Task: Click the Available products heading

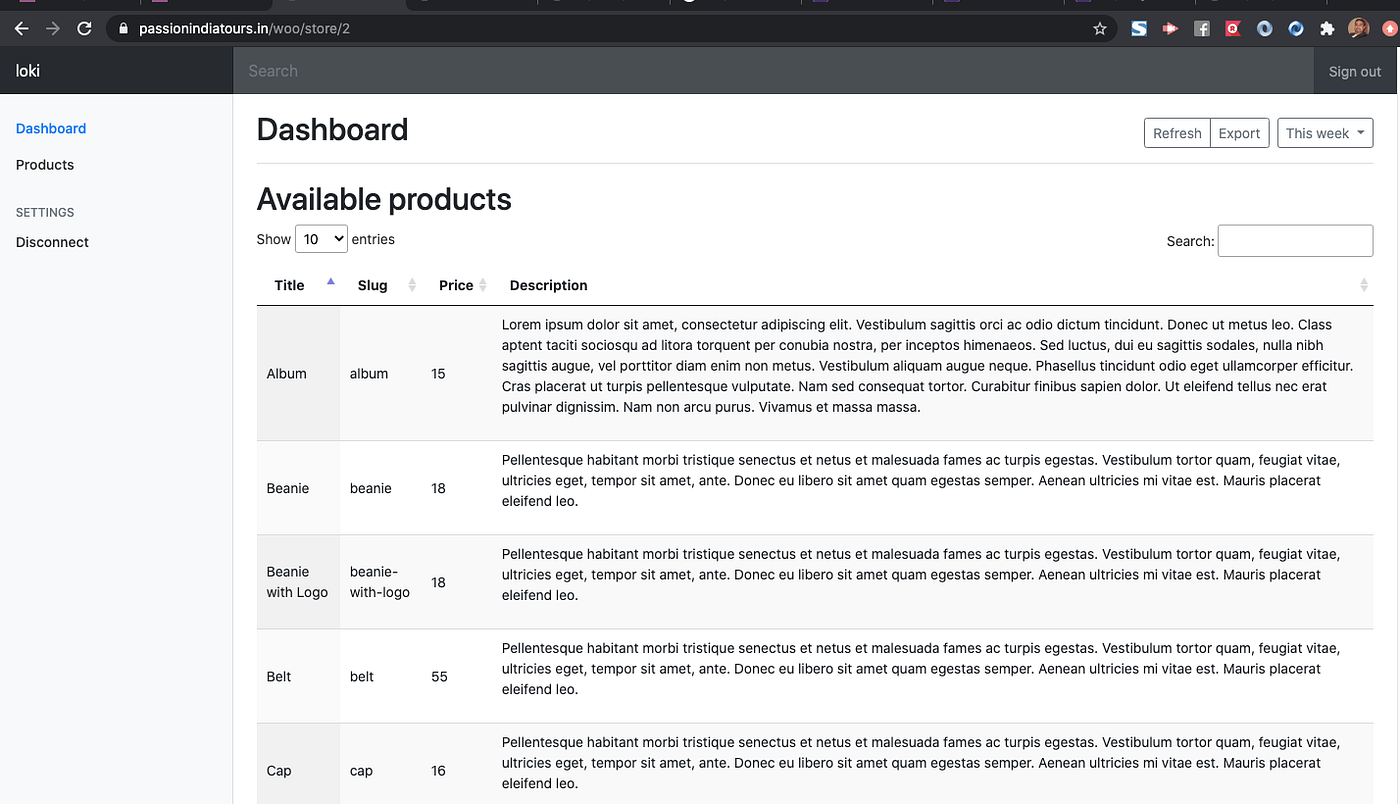Action: (x=384, y=199)
